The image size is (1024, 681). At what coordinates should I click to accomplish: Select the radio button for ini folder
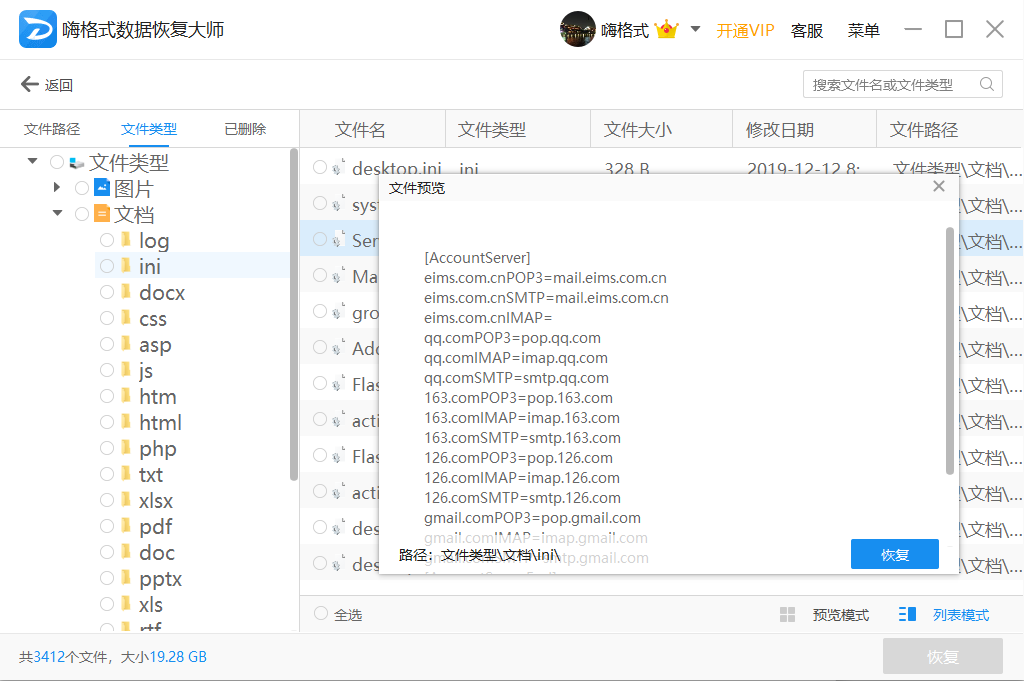tap(106, 266)
